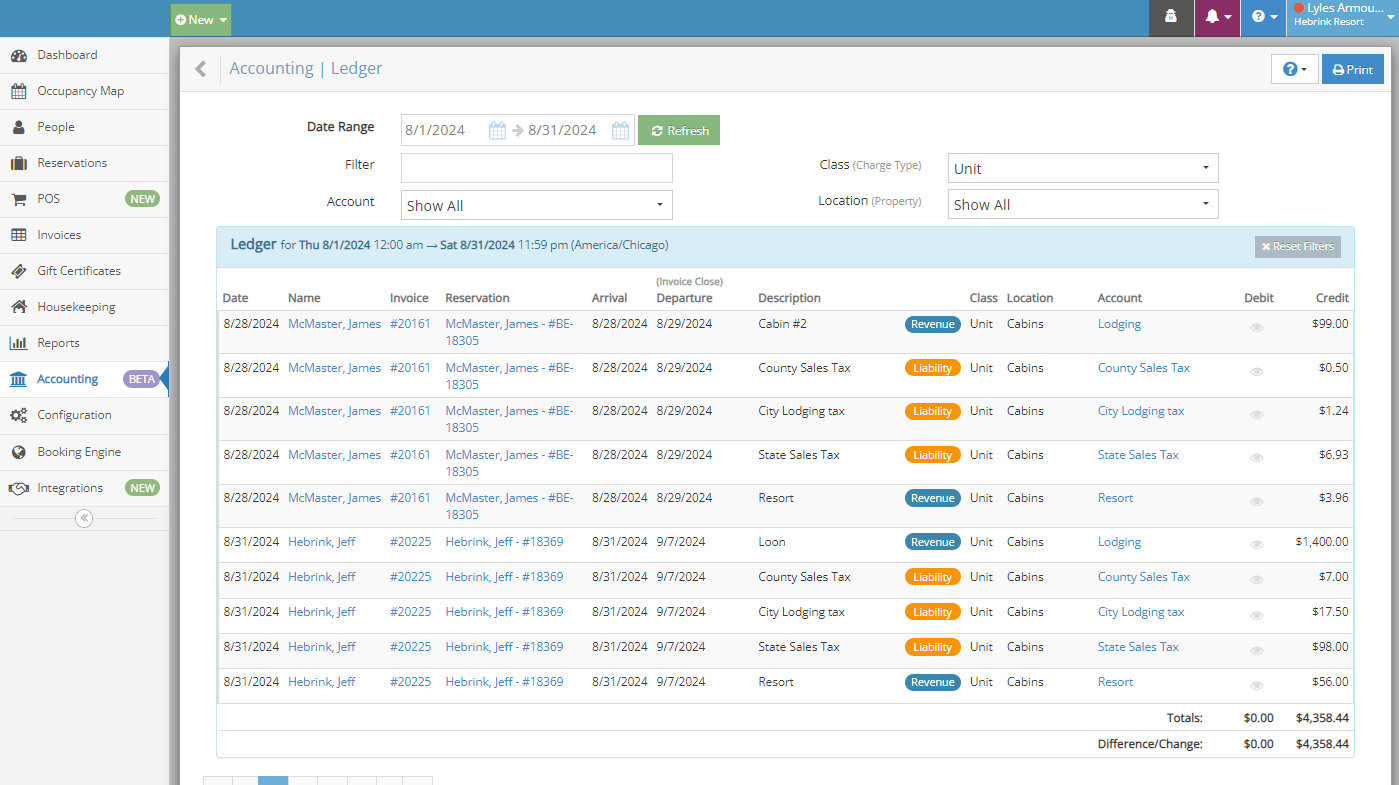Toggle the eye icon on the Loon revenue row
The image size is (1399, 785).
coord(1256,544)
